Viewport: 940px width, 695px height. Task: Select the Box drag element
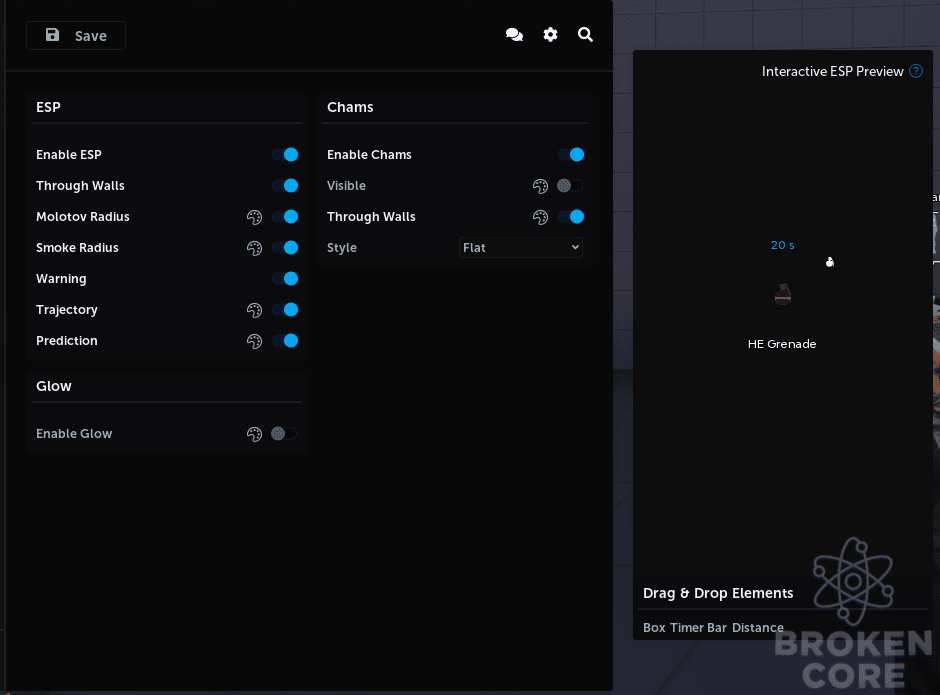654,628
